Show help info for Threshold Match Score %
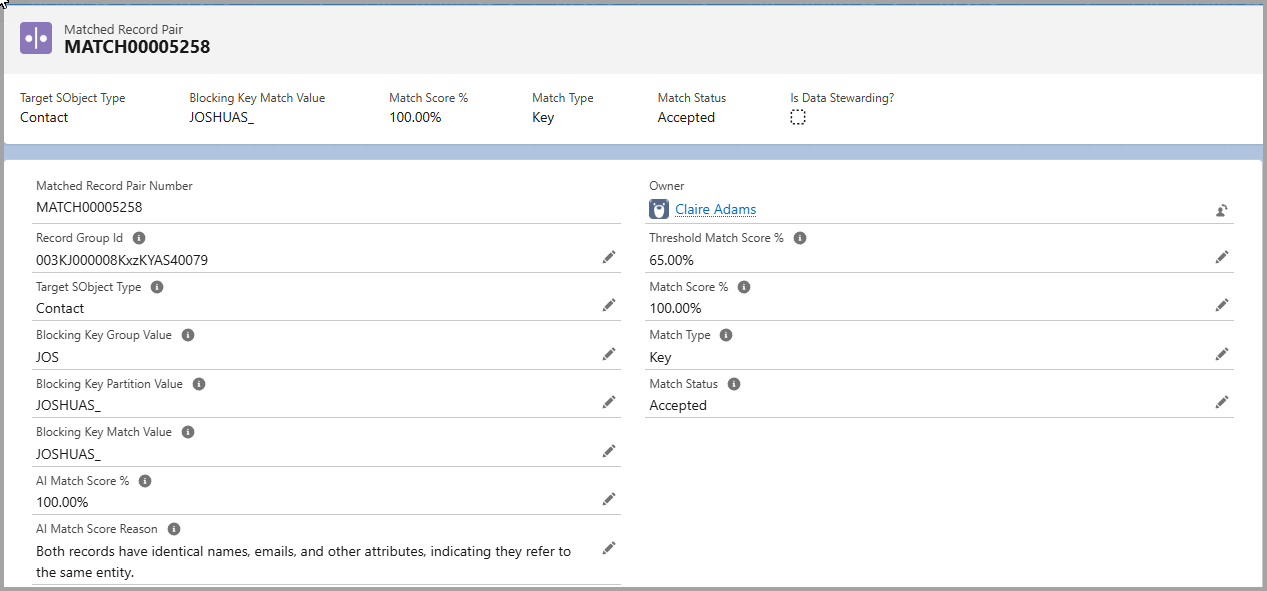The image size is (1267, 591). (800, 238)
